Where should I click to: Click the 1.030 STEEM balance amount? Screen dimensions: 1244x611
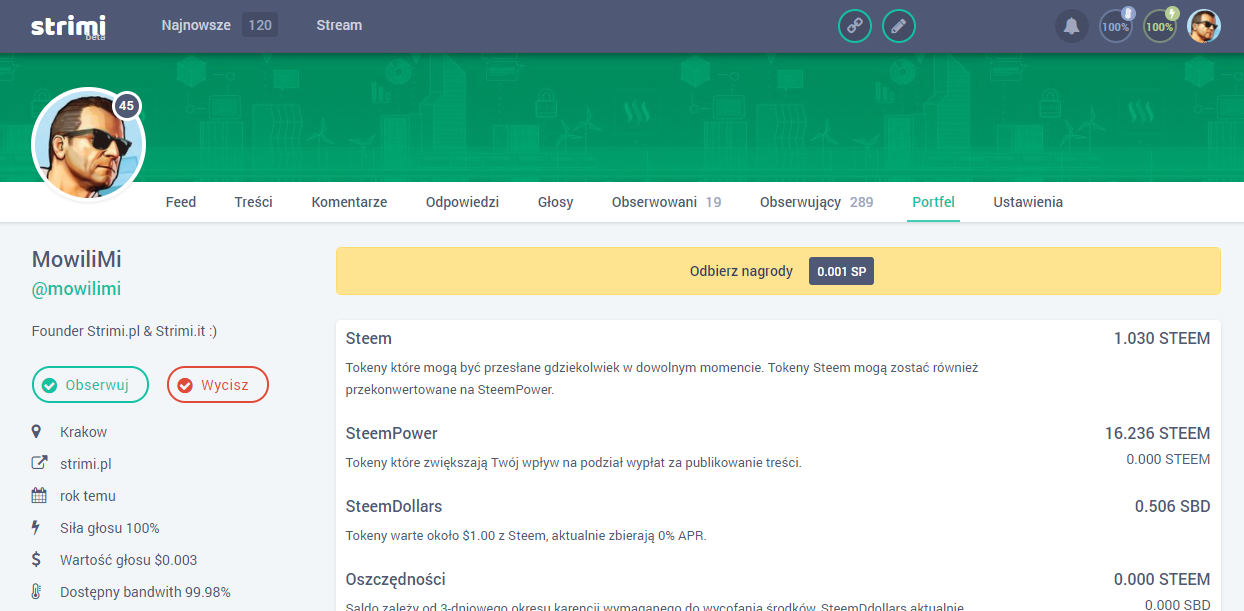(1162, 339)
